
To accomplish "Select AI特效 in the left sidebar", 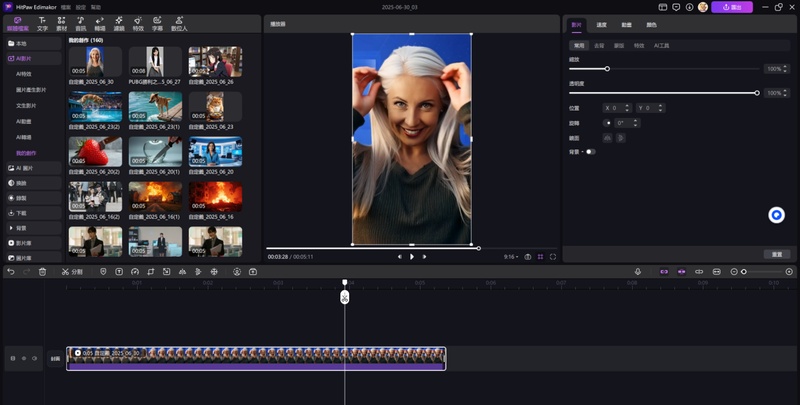I will tap(23, 74).
